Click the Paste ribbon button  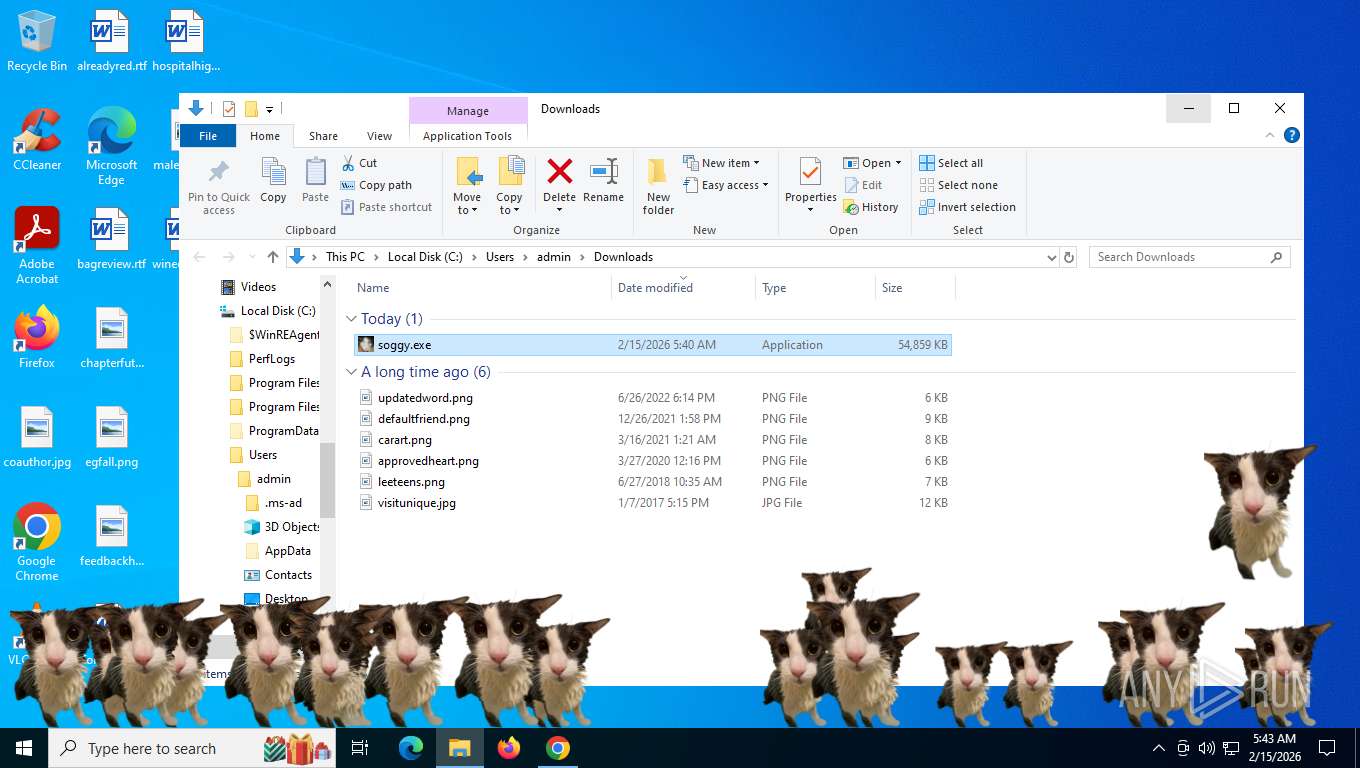(315, 181)
